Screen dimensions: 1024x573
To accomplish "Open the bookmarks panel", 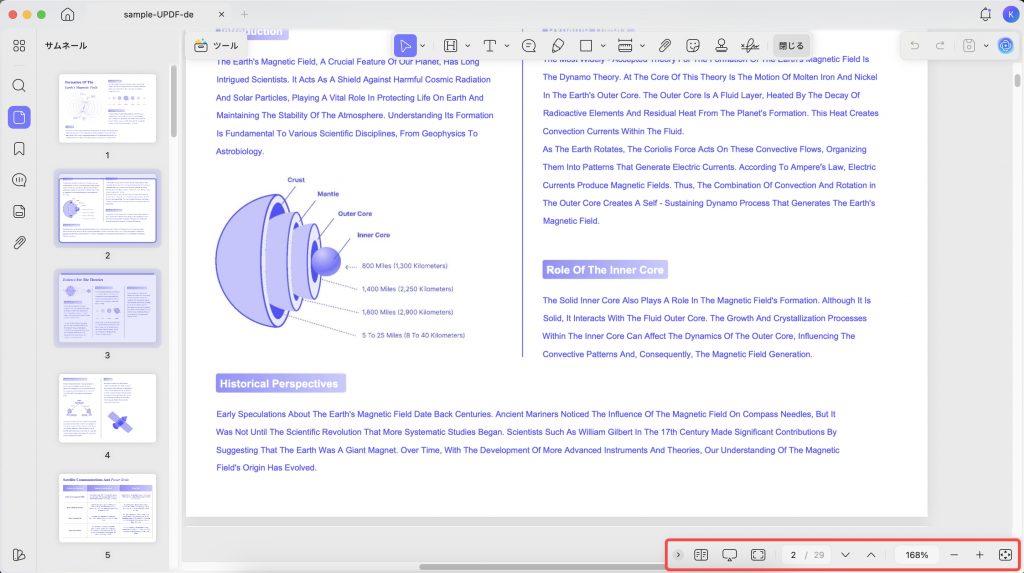I will coord(19,149).
